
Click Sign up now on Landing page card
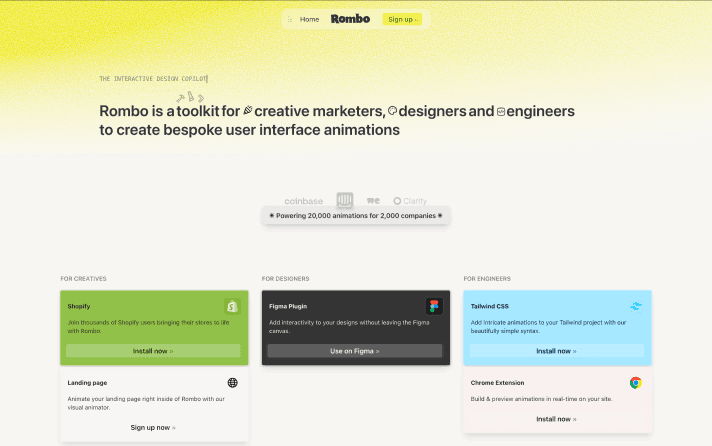(x=153, y=428)
